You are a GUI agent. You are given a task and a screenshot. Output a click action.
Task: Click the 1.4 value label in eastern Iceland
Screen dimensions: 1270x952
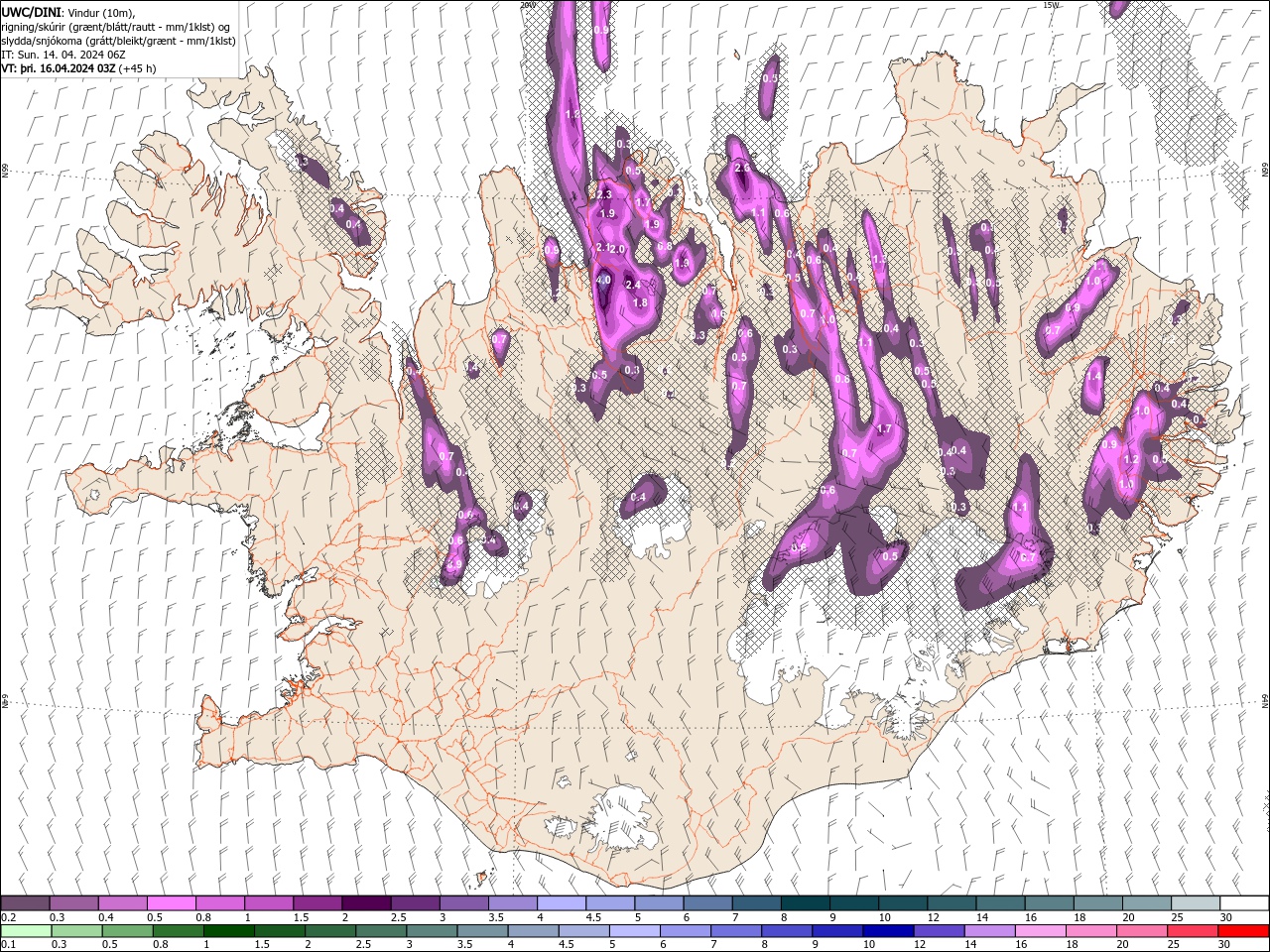pos(1094,378)
